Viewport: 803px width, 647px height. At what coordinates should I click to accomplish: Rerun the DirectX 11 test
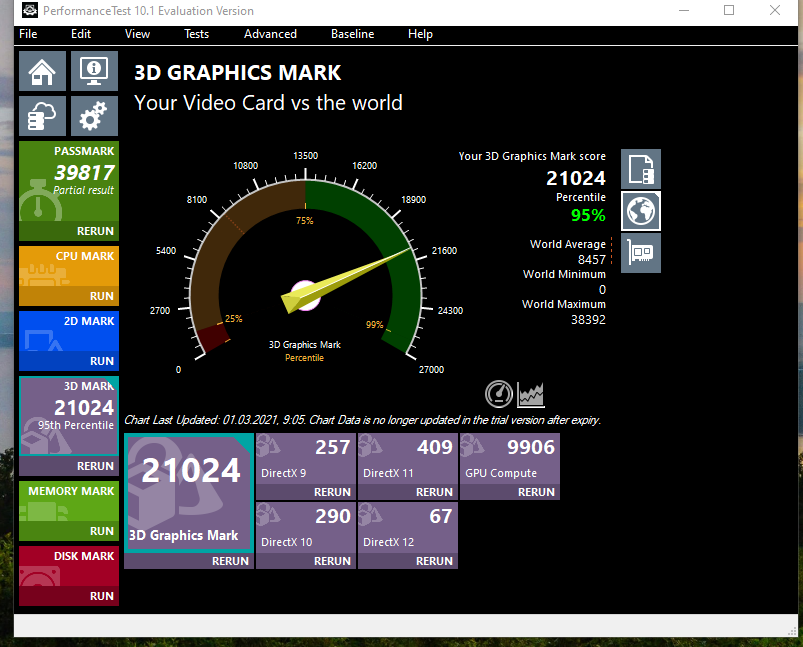[408, 492]
